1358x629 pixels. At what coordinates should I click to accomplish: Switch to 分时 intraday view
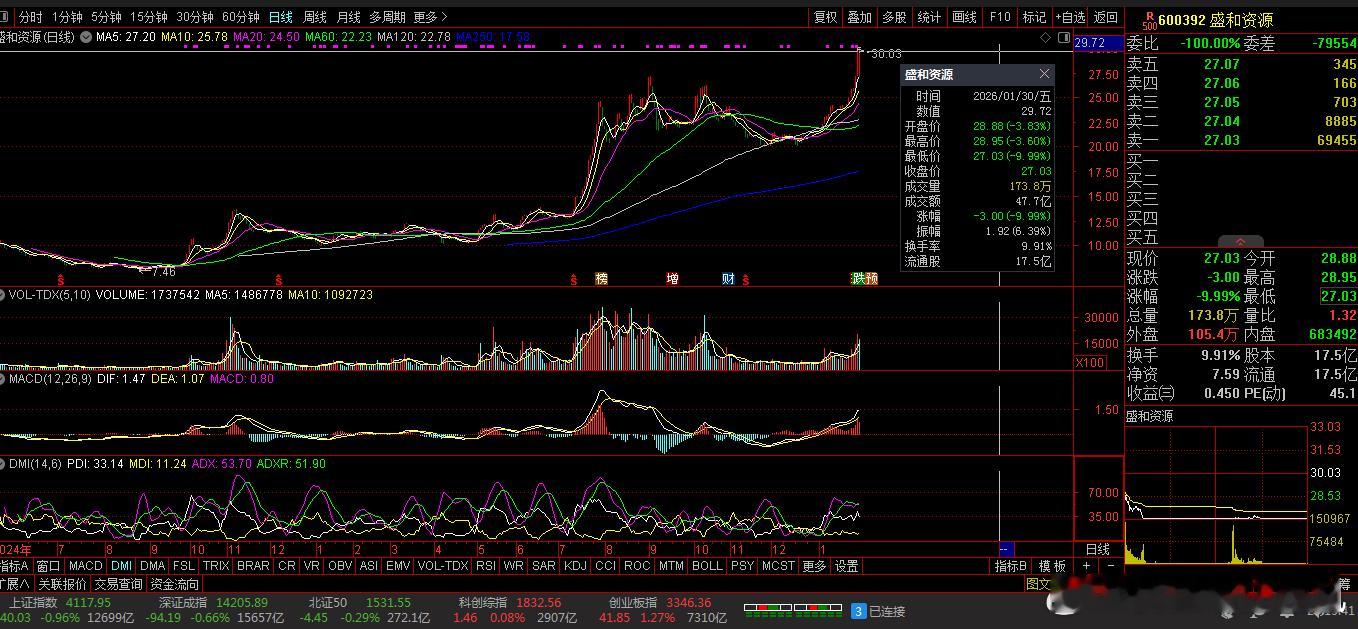(x=31, y=17)
